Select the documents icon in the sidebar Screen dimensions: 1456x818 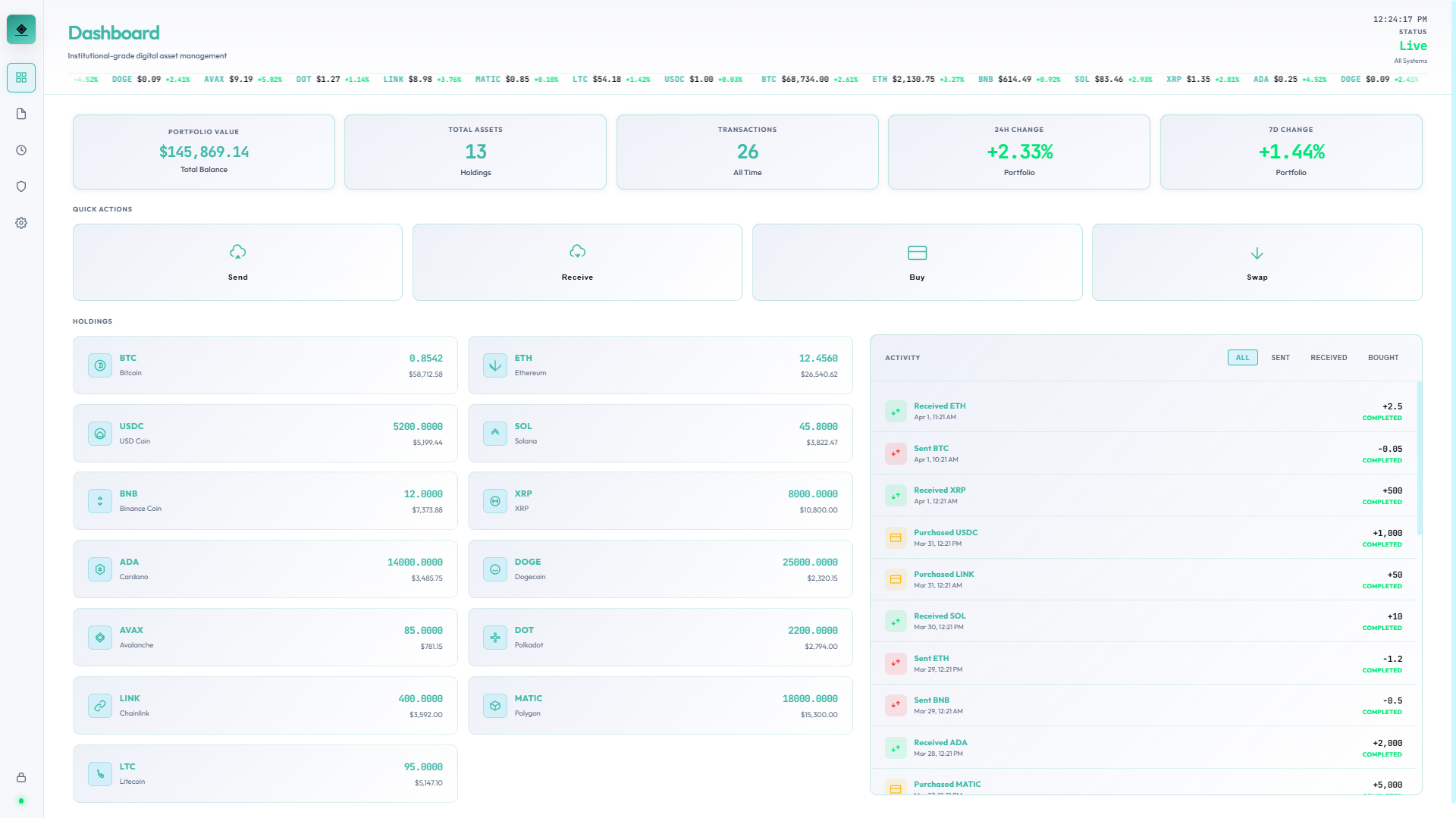pyautogui.click(x=21, y=114)
